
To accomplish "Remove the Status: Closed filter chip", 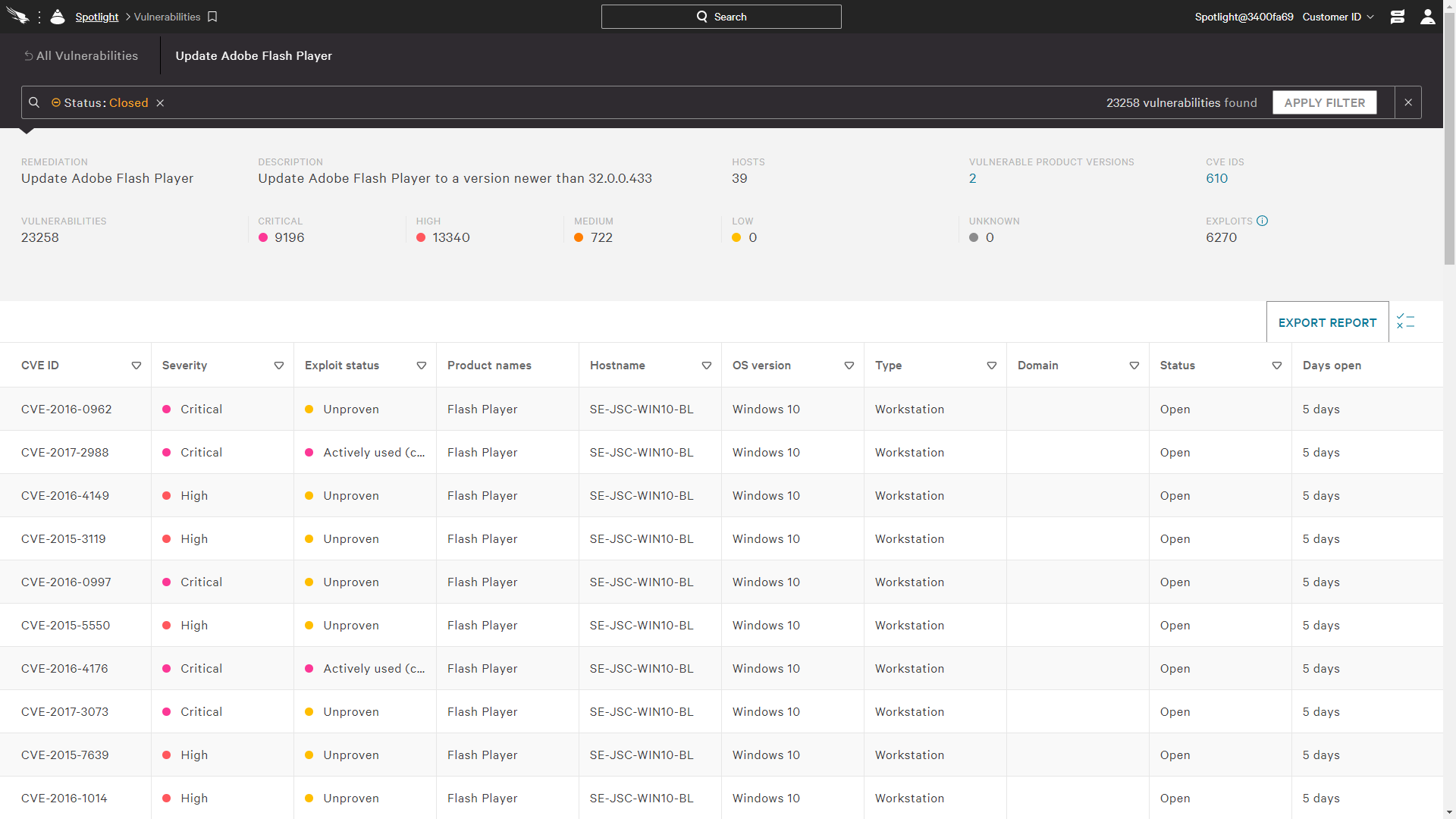I will point(160,103).
